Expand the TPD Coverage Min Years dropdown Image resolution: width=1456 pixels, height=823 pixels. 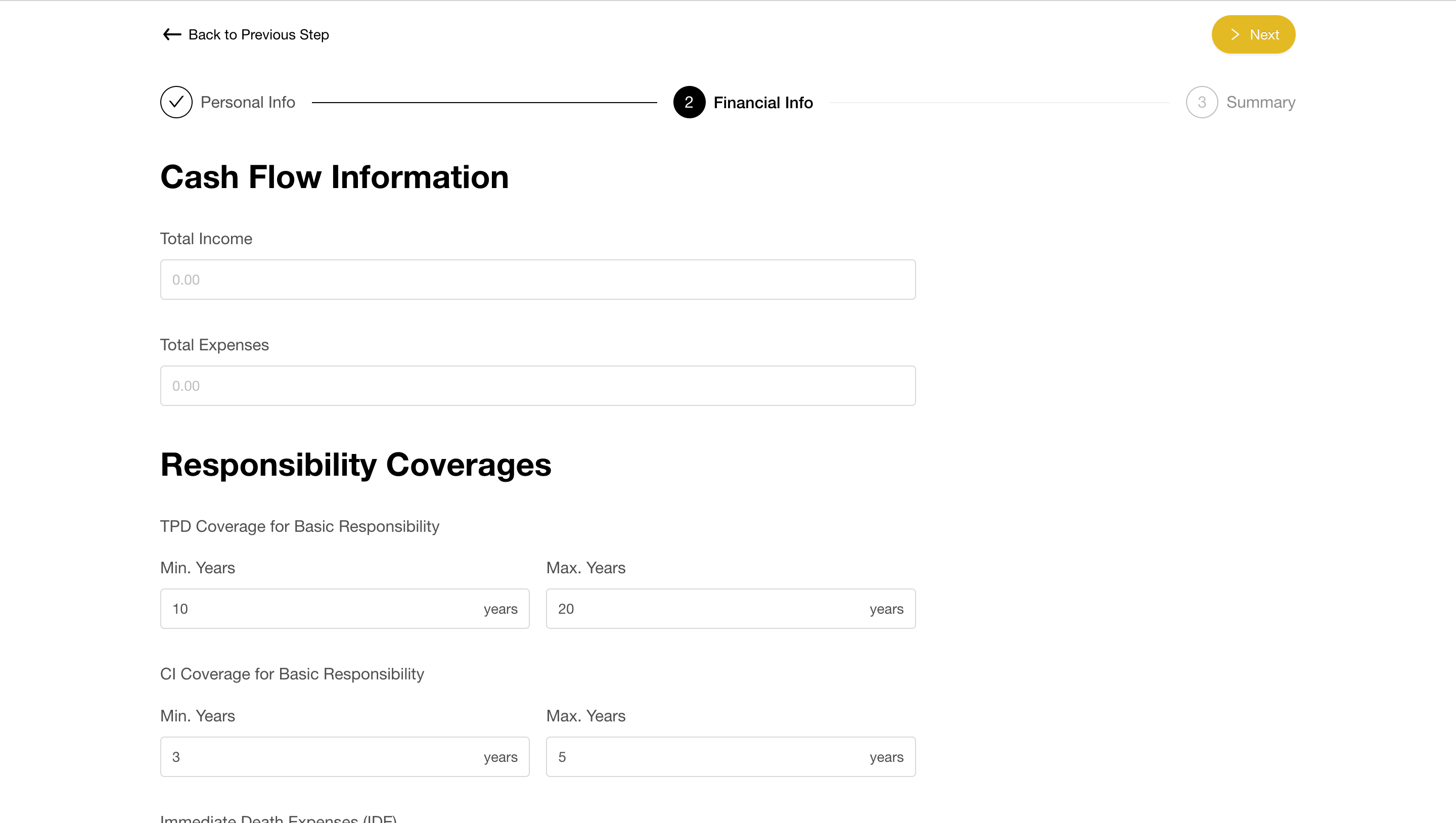(345, 608)
